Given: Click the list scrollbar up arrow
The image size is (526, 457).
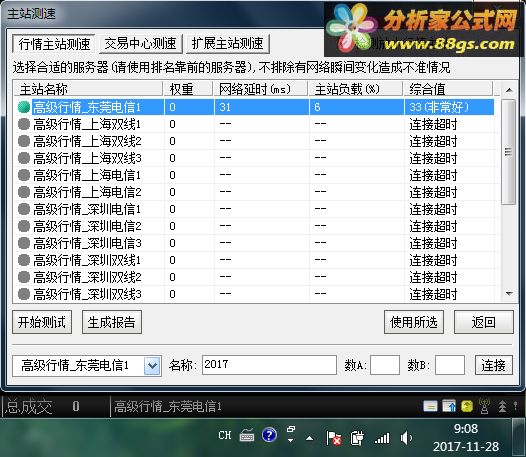Looking at the screenshot, I should click(x=509, y=90).
